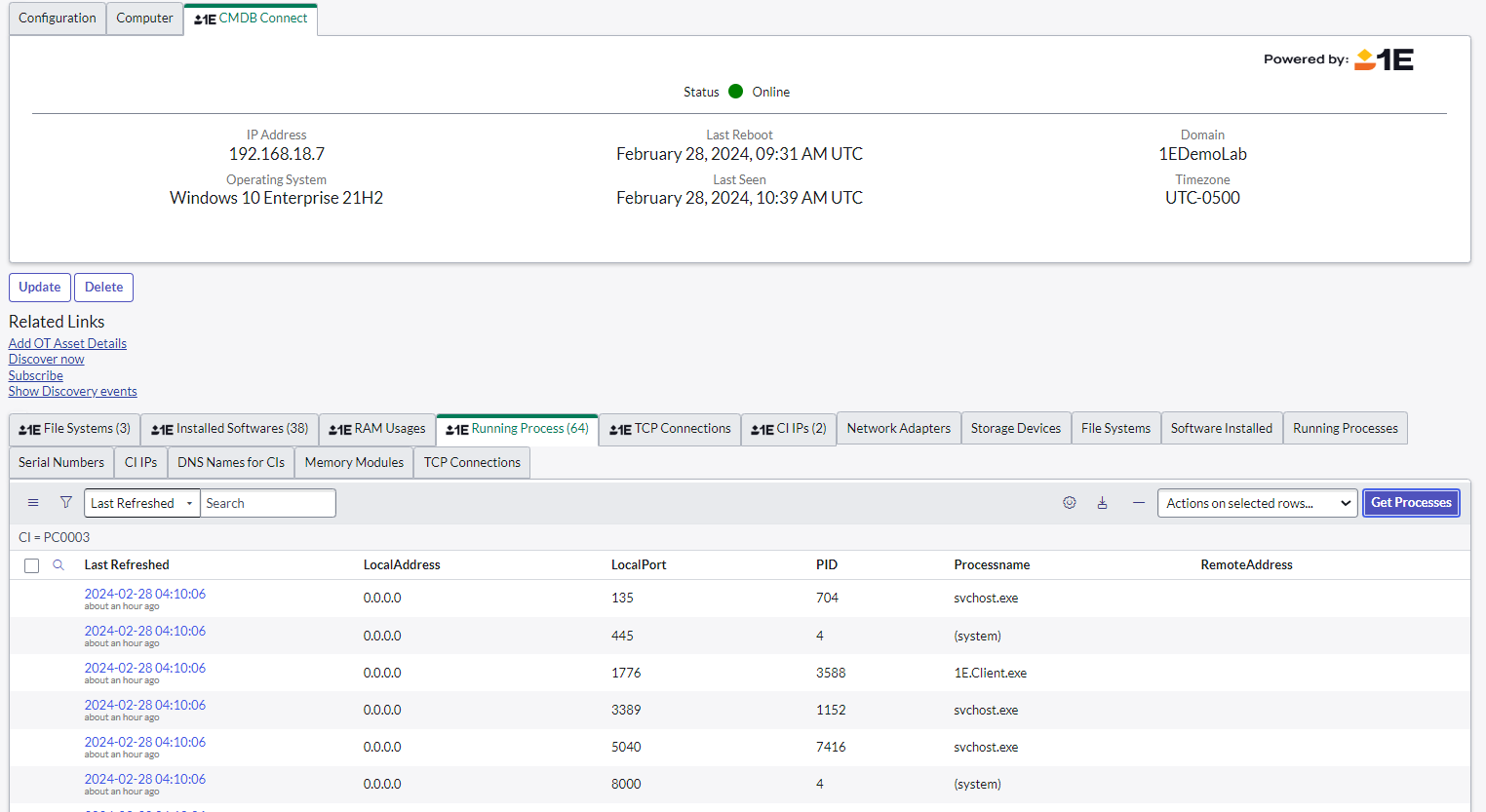This screenshot has width=1486, height=812.
Task: Open list personalization gear icon
Action: [1070, 503]
